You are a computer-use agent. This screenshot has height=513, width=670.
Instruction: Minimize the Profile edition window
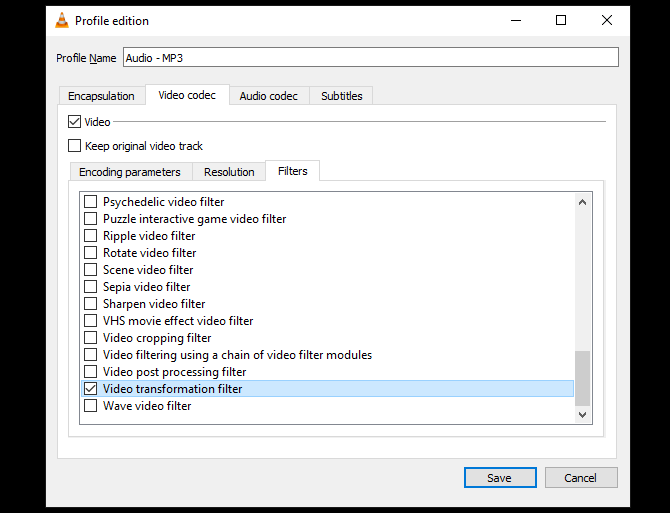[x=515, y=20]
